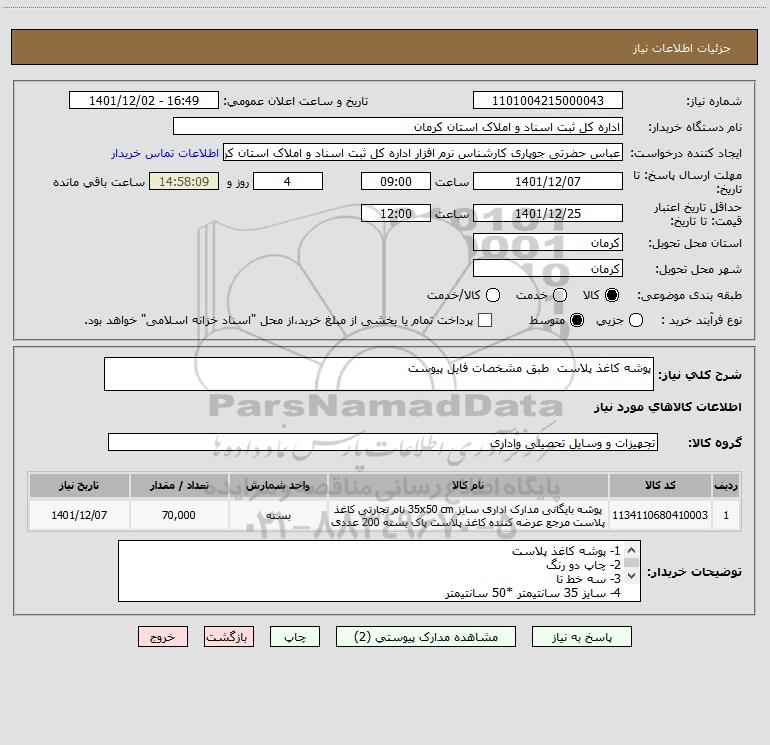Click the جزئیات اطلاعات نیاز header title
This screenshot has width=770, height=745.
tap(682, 48)
